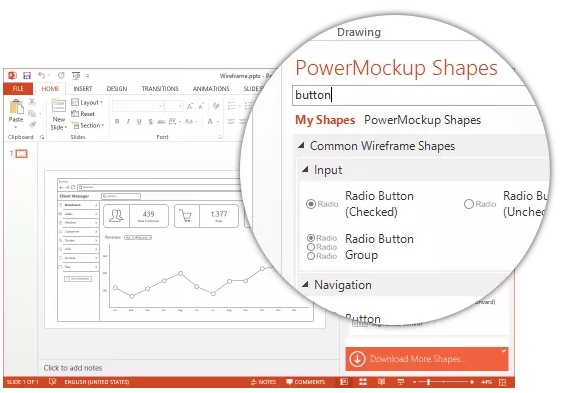Screen dimensions: 574x393
Task: Copy selection using the Copy icon
Action: click(32, 113)
